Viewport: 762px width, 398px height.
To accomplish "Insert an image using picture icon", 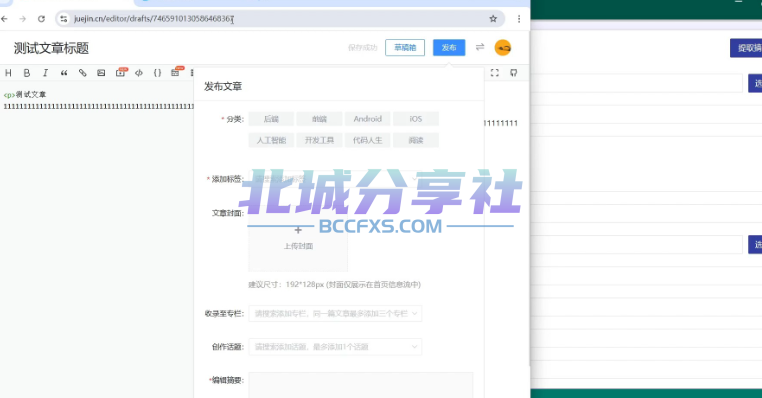I will pos(101,73).
